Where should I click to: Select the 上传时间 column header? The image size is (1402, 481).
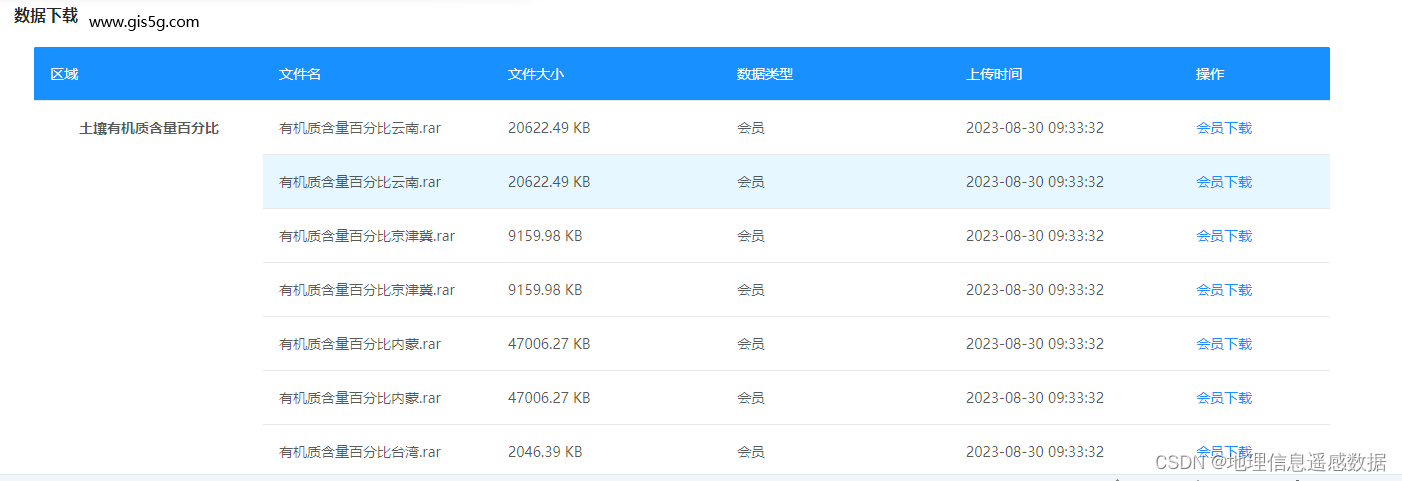click(x=994, y=74)
